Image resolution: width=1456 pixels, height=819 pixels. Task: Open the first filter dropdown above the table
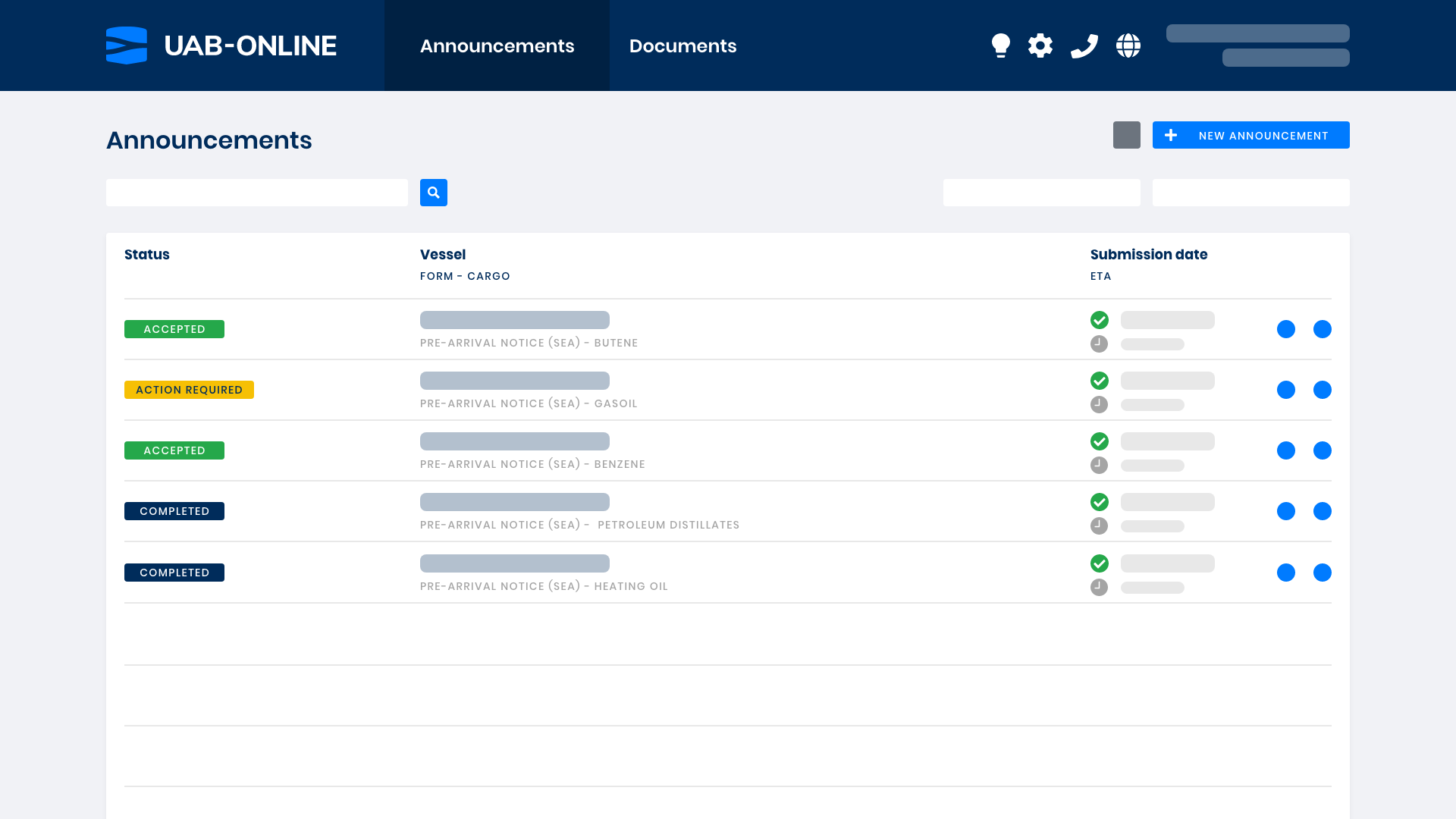(1042, 193)
